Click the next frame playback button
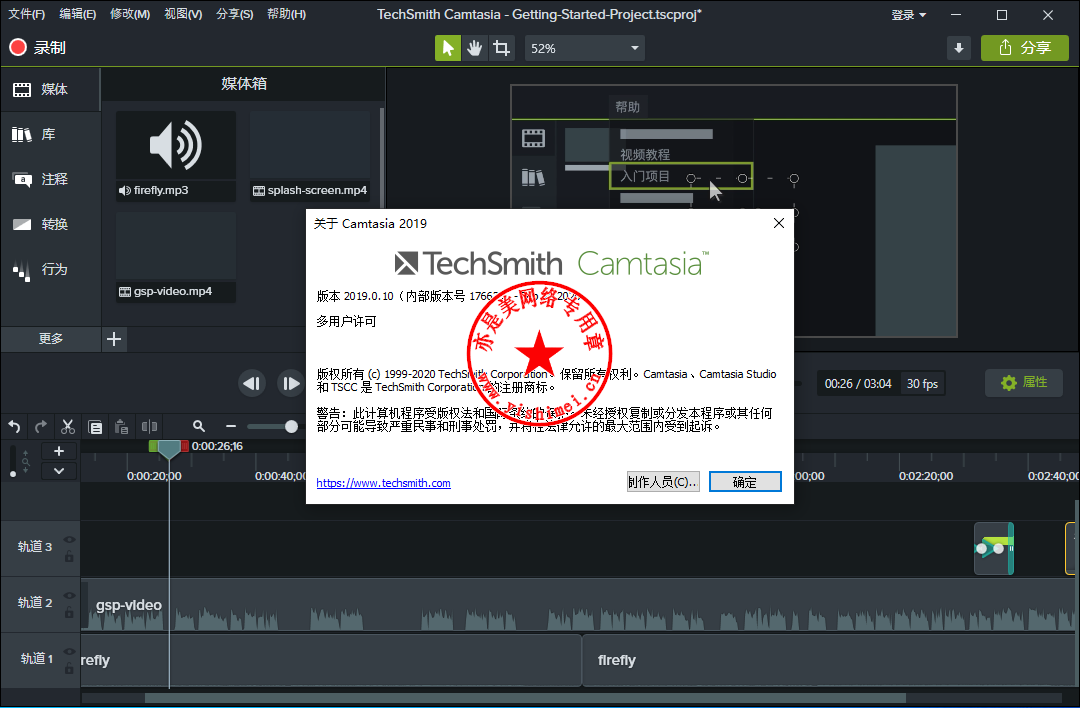The width and height of the screenshot is (1080, 708). tap(291, 384)
